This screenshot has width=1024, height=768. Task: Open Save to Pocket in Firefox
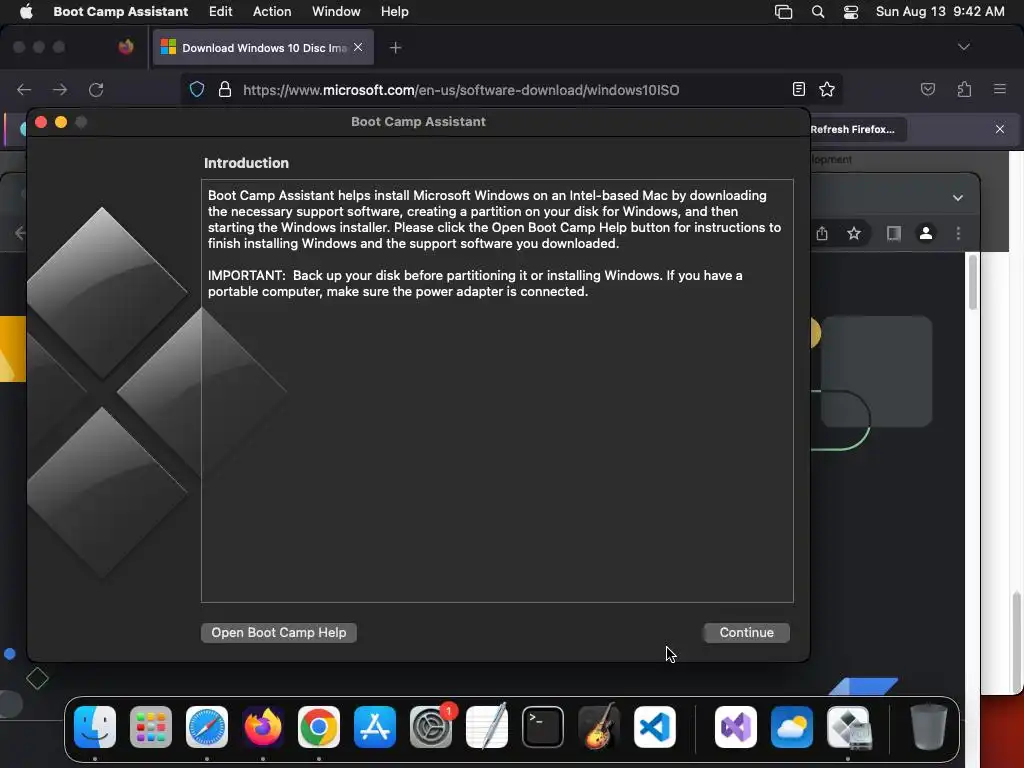(927, 89)
